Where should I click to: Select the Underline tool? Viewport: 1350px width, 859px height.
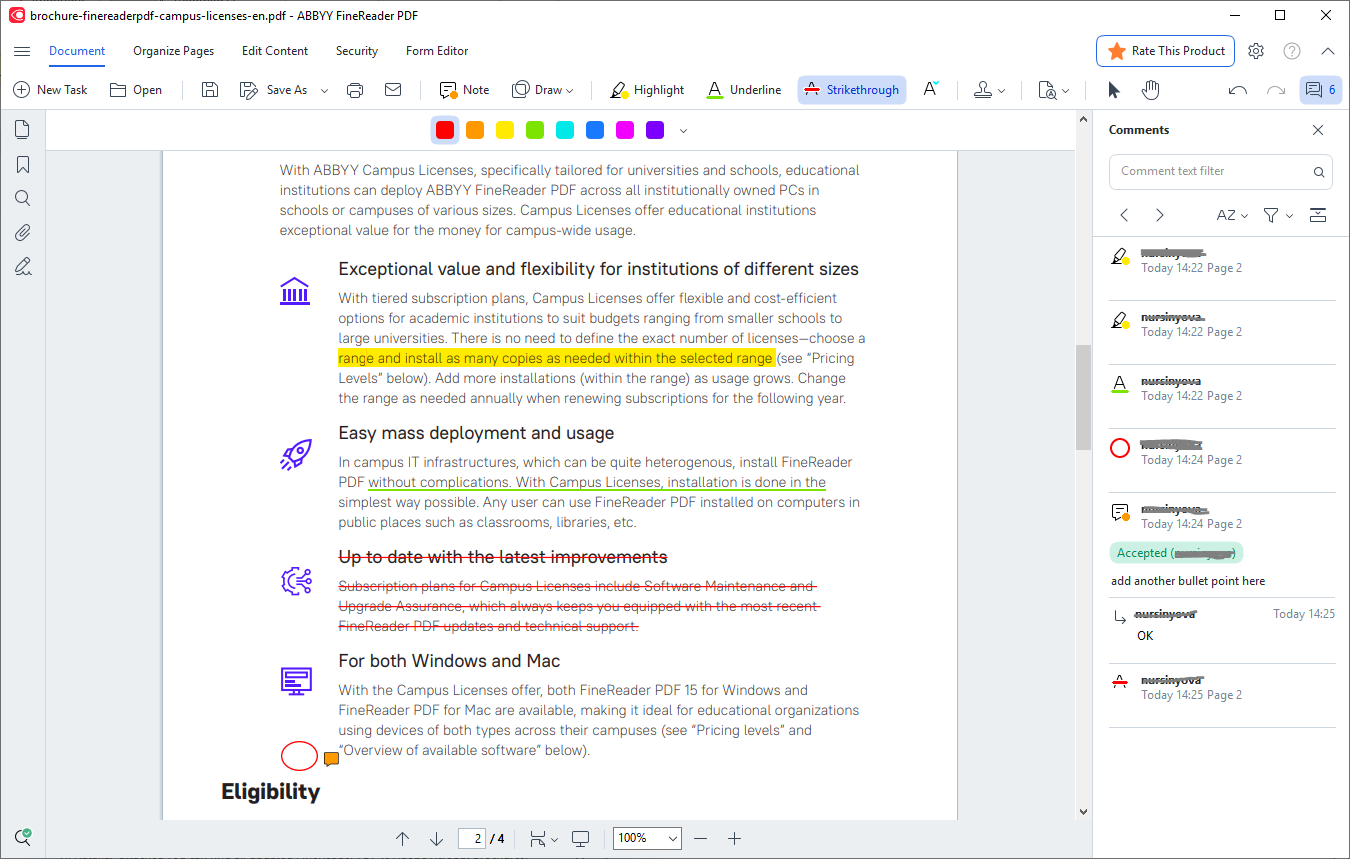coord(743,89)
